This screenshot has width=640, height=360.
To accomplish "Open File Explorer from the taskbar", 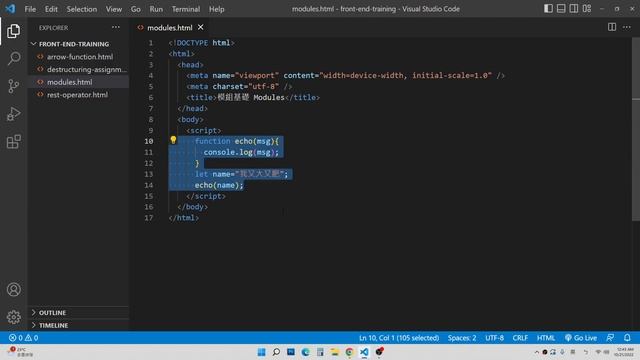I will tap(335, 352).
